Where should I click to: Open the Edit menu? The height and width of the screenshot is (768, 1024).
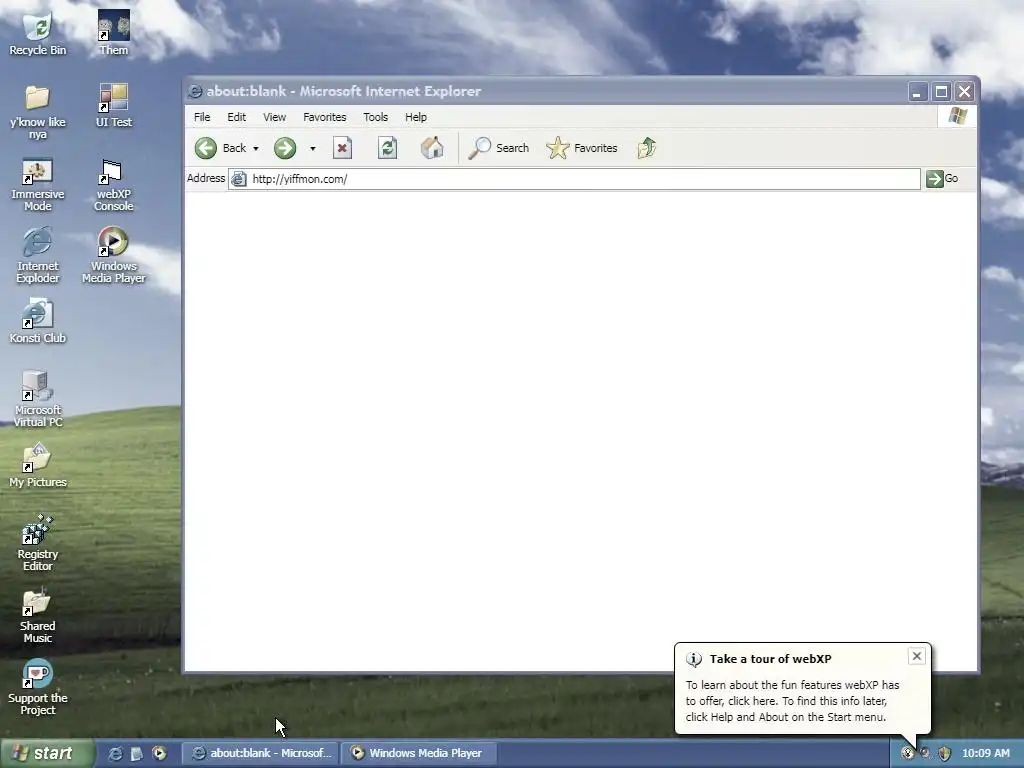[236, 117]
